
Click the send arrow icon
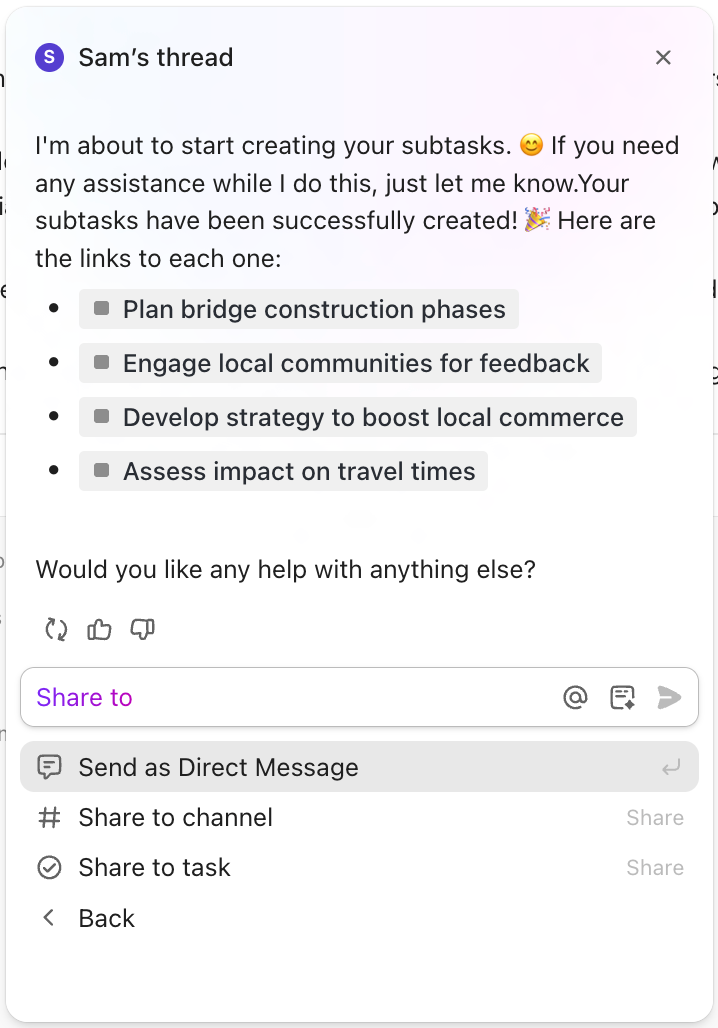[669, 697]
